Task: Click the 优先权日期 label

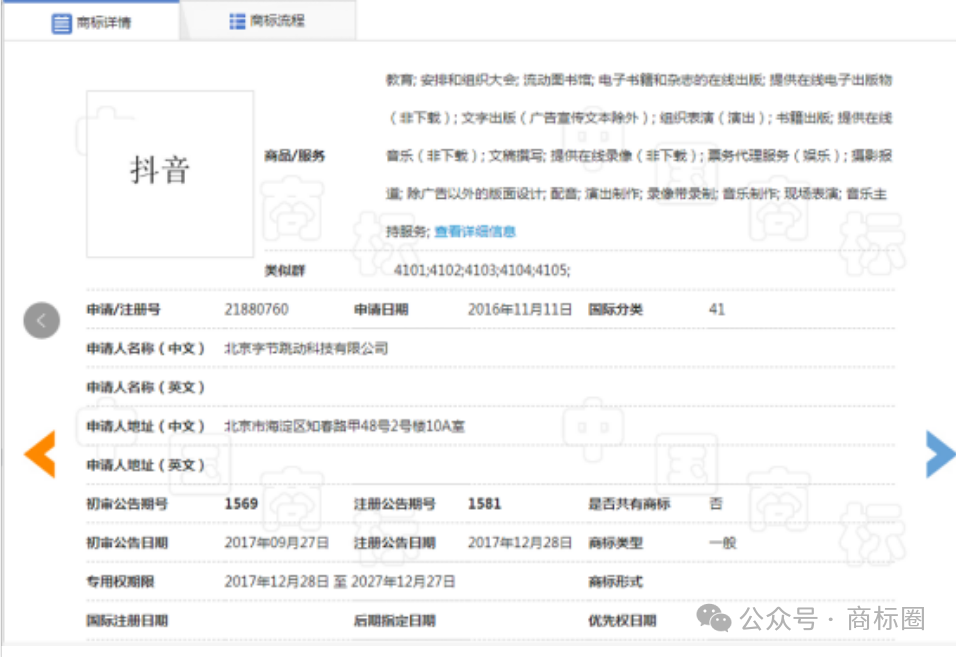Action: coord(622,620)
